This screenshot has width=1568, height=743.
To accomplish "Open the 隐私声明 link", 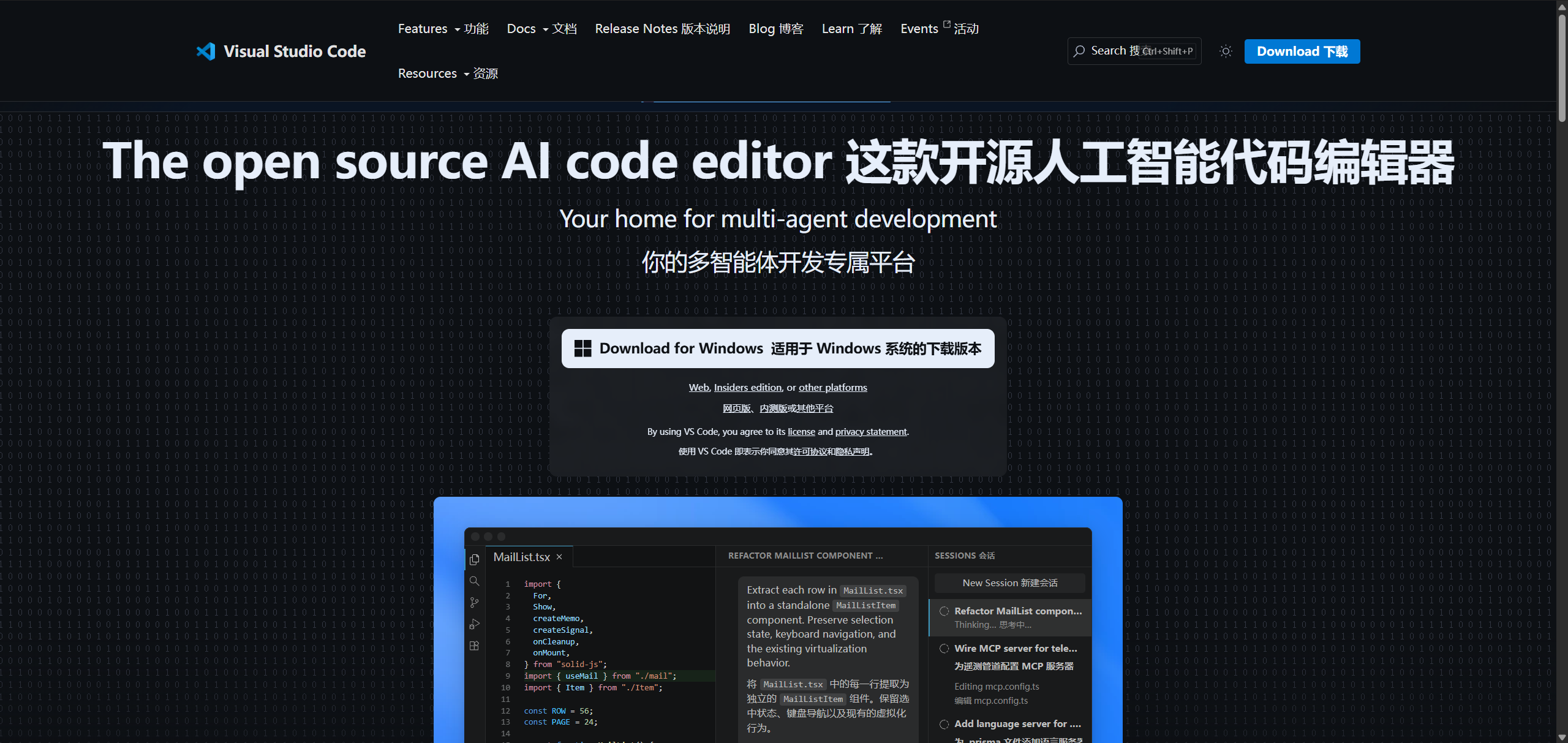I will coord(853,451).
